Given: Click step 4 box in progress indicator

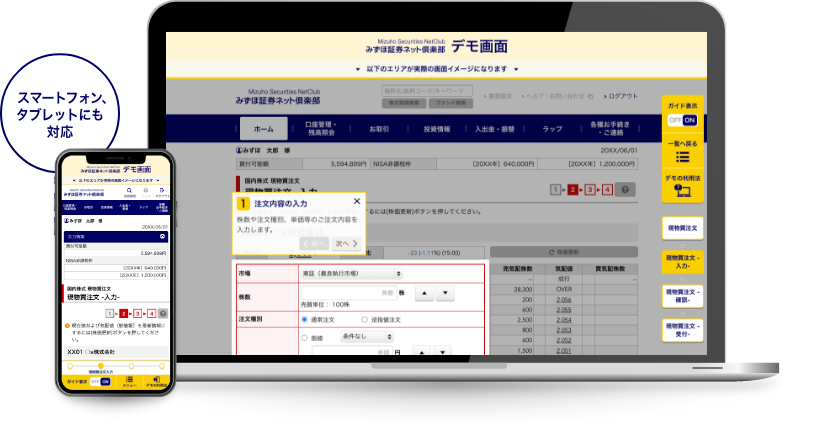Looking at the screenshot, I should pos(607,190).
